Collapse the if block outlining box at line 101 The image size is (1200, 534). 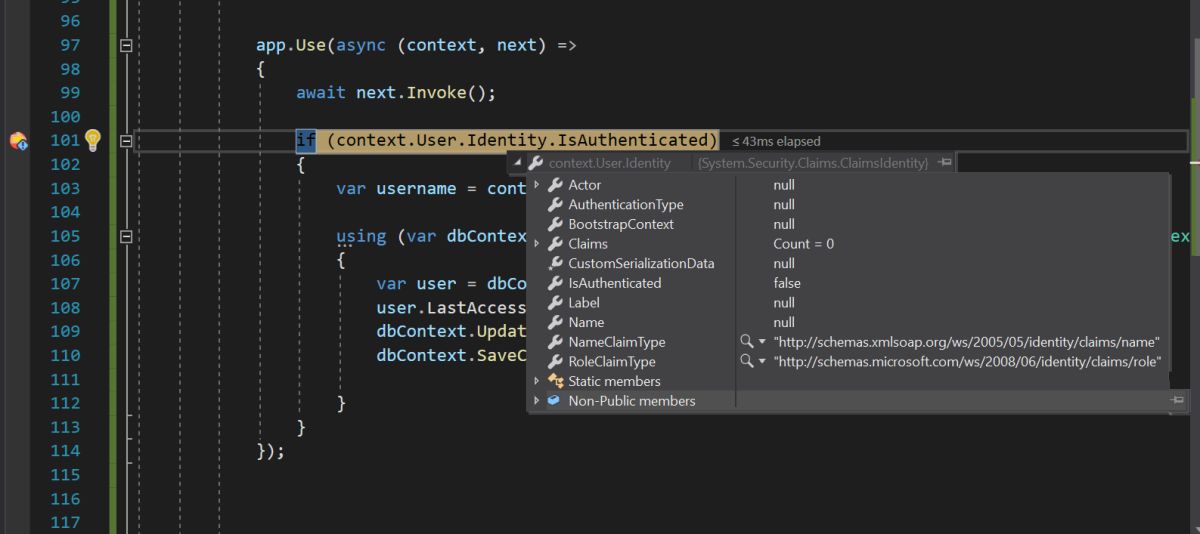(x=126, y=141)
